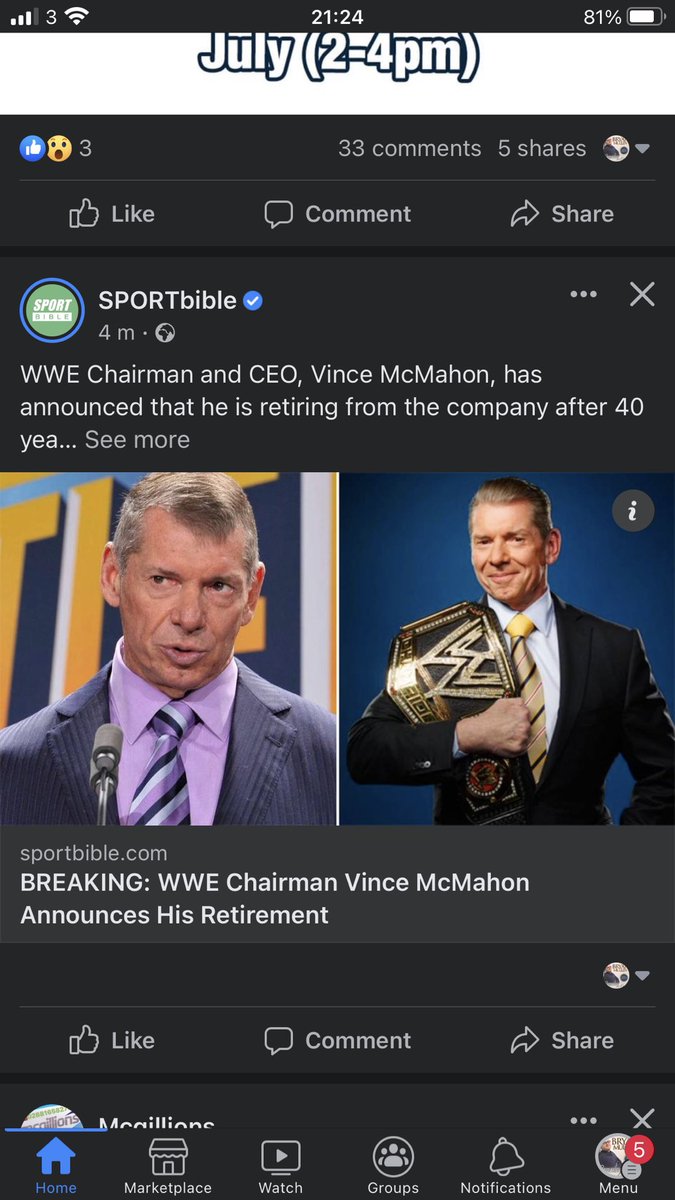The width and height of the screenshot is (675, 1200).
Task: Hide the SPORTbible post with X
Action: pos(642,294)
